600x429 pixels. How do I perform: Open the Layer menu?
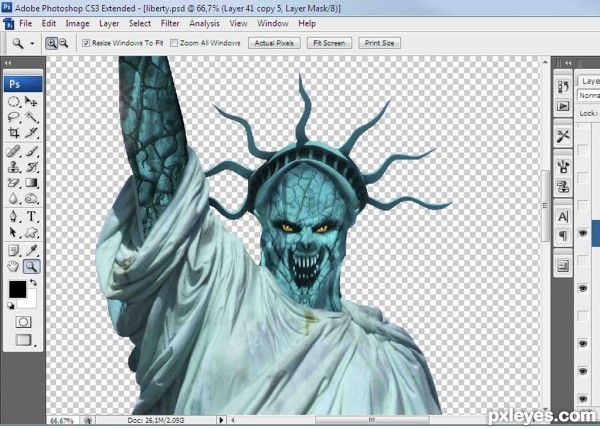click(x=109, y=23)
